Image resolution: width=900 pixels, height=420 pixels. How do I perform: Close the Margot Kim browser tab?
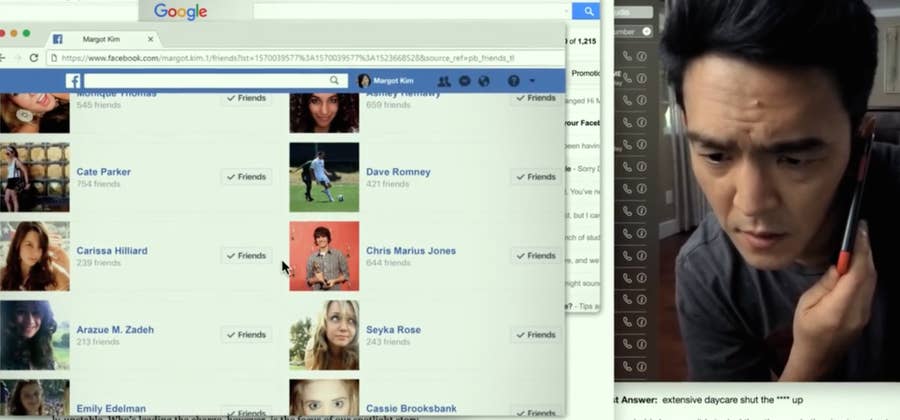[x=150, y=39]
